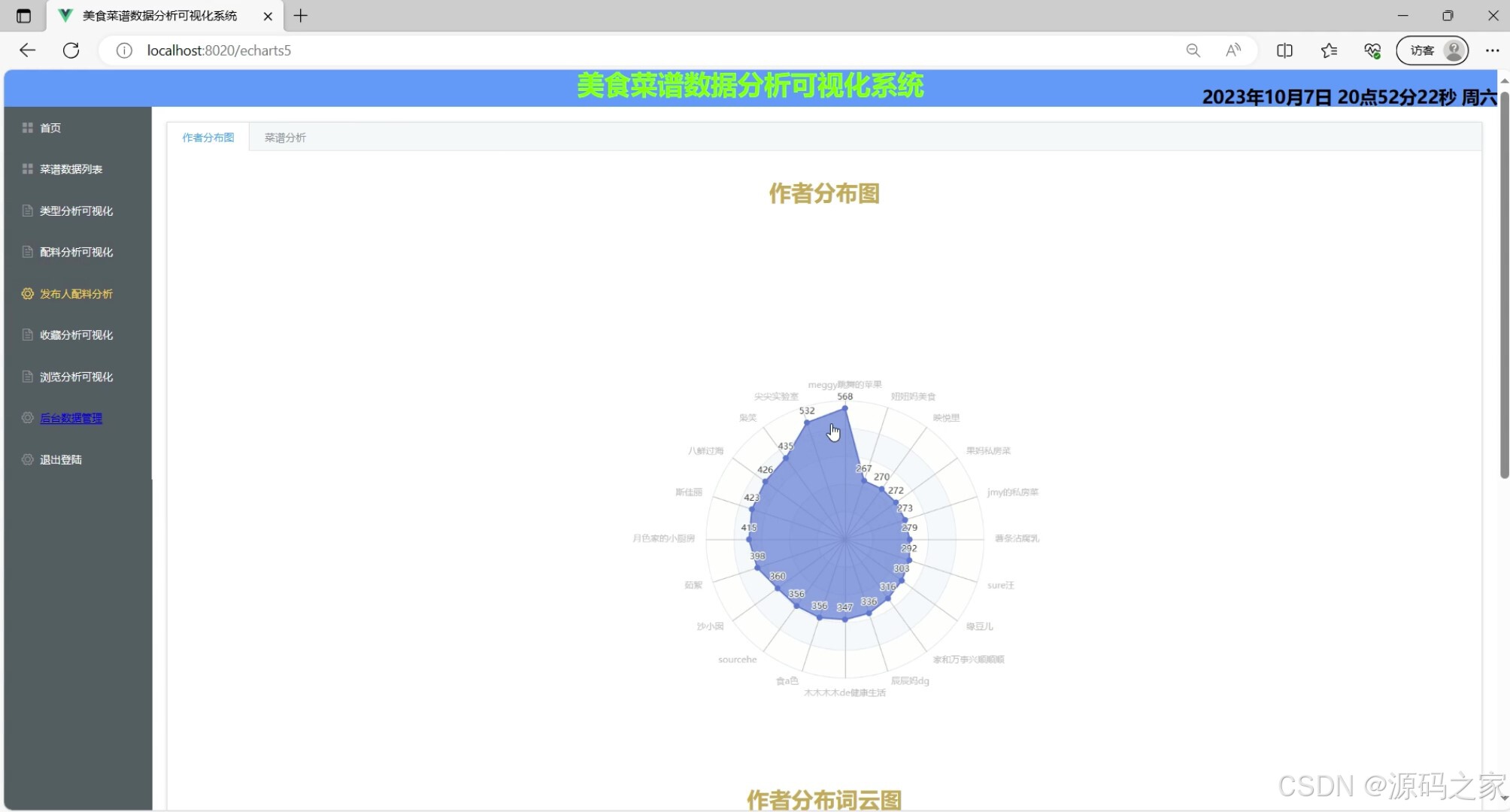Click the 退出登陆 logout icon

27,459
